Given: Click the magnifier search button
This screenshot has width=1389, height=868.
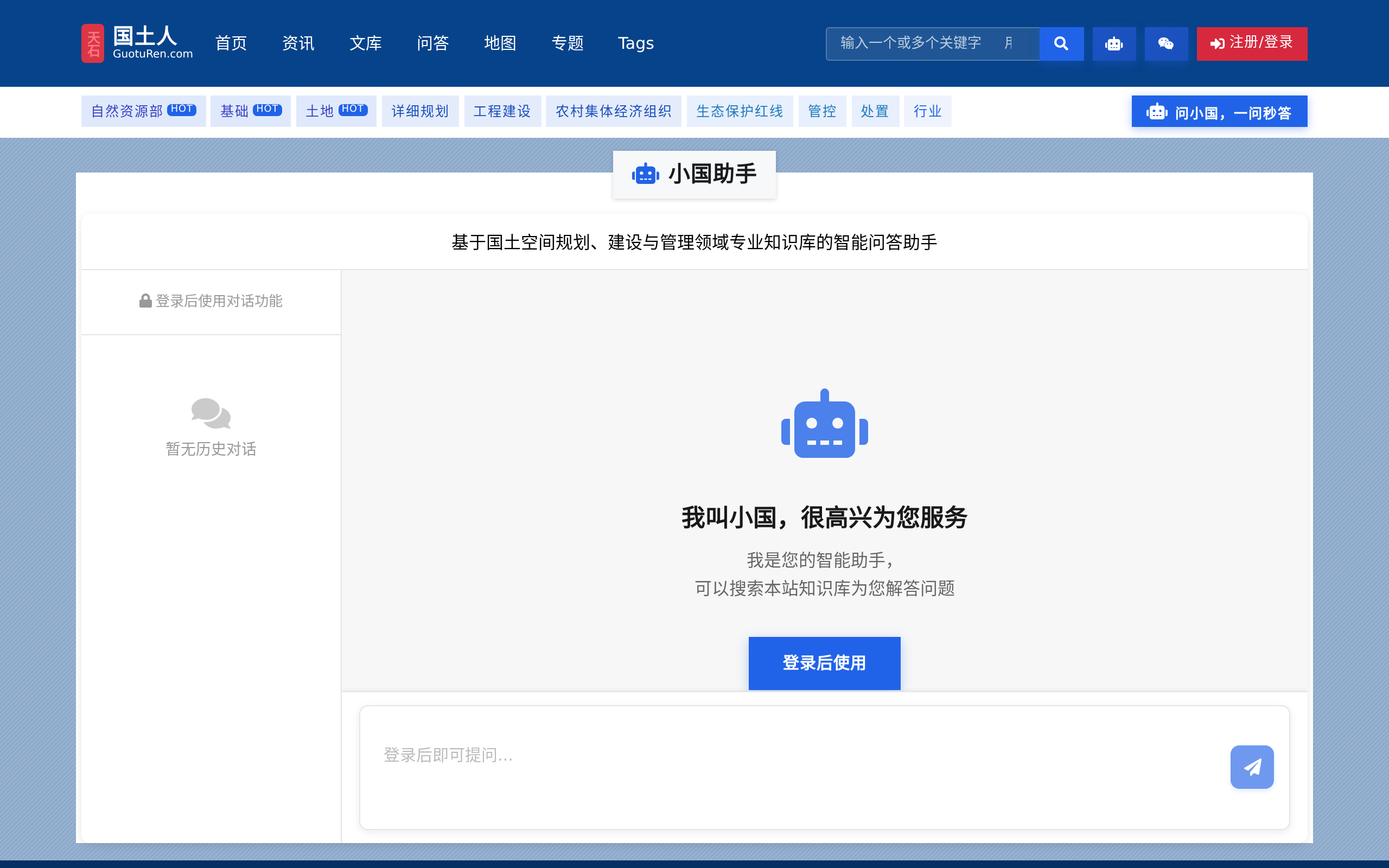Looking at the screenshot, I should [1061, 43].
